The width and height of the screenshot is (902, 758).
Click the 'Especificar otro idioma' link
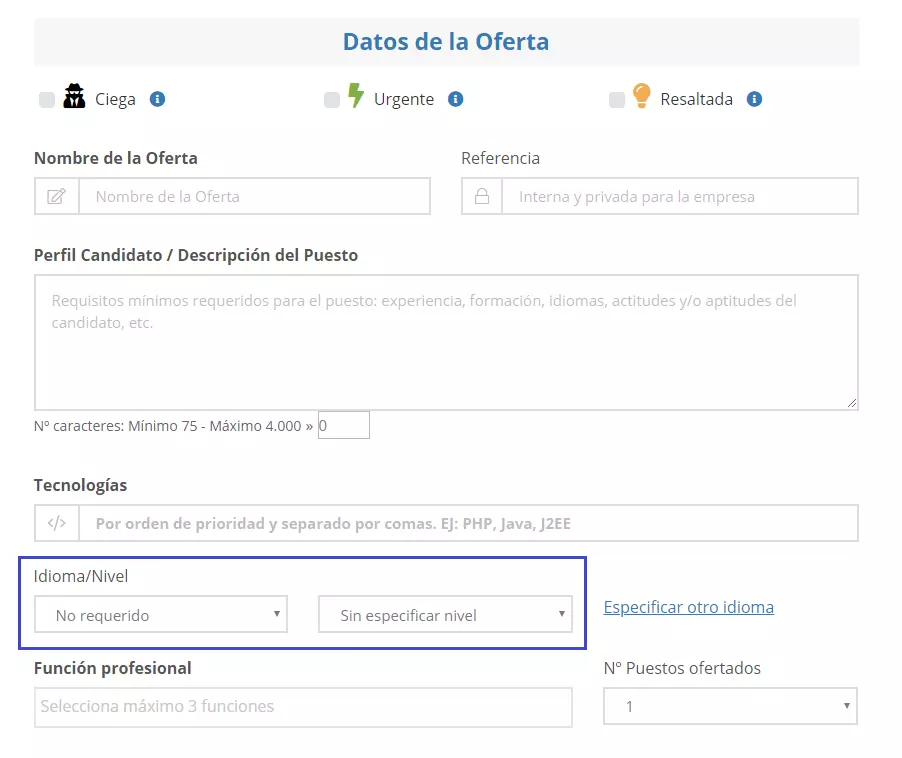coord(688,607)
